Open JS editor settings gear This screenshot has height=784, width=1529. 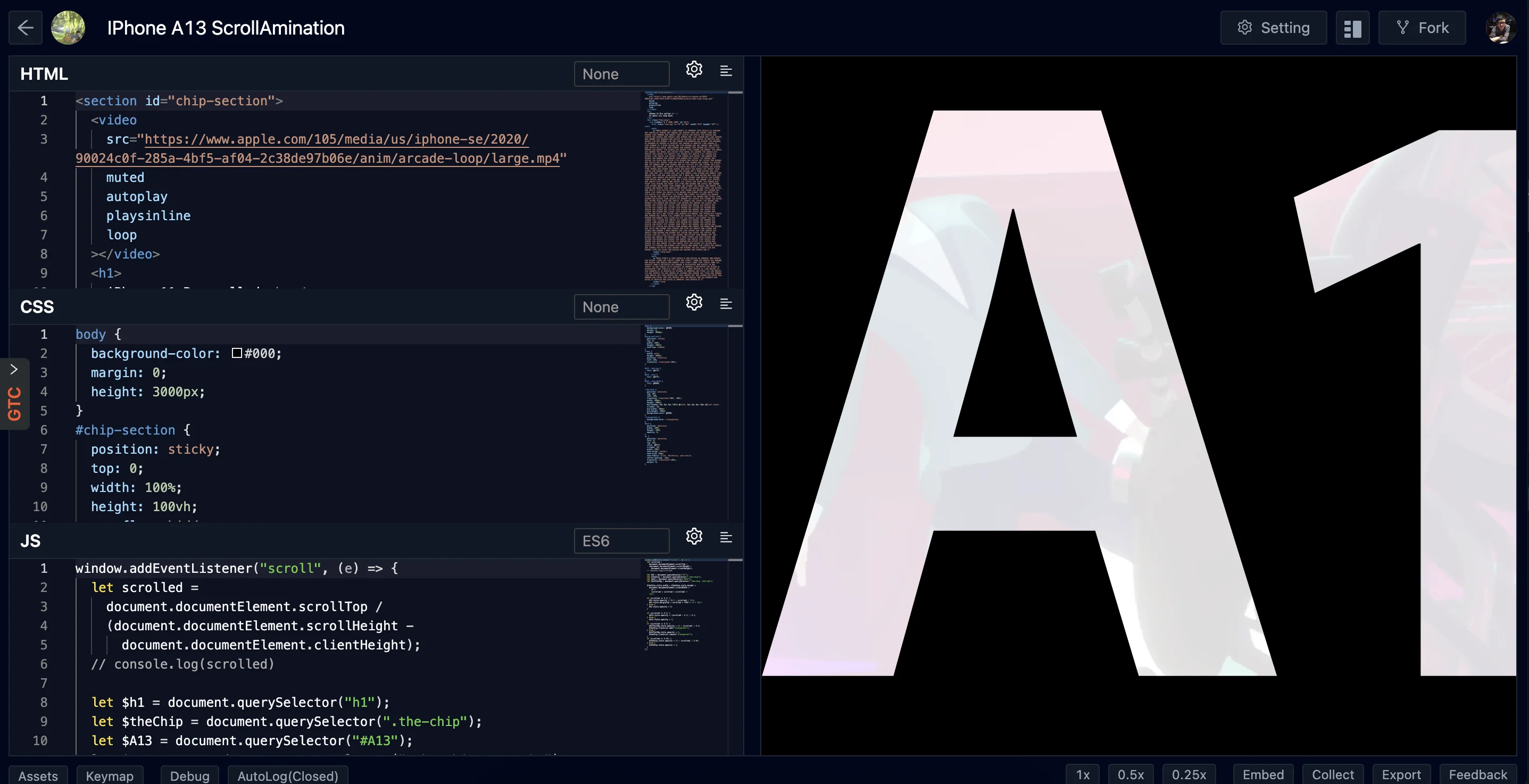[694, 537]
